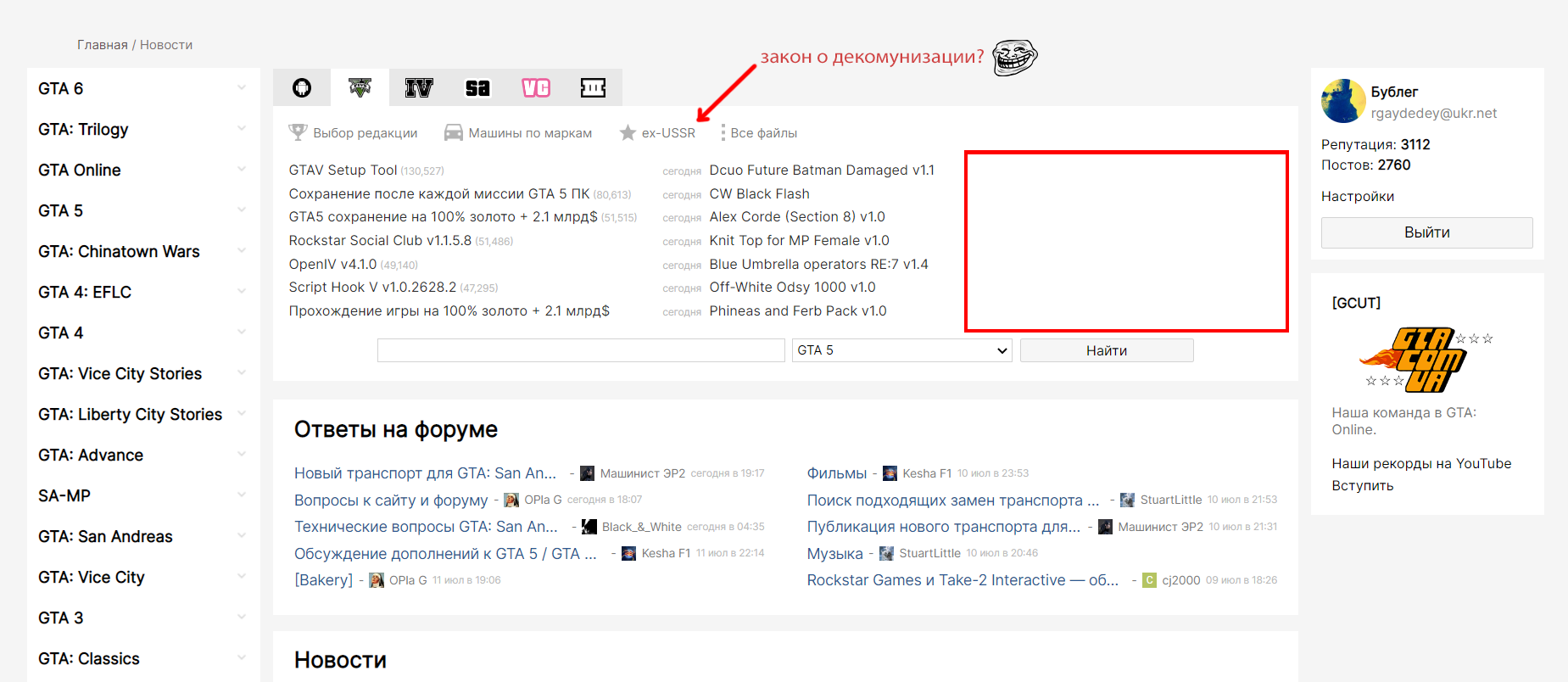
Task: Open forum thread Rockstar Games и Take-2 Interactive
Action: 963,580
